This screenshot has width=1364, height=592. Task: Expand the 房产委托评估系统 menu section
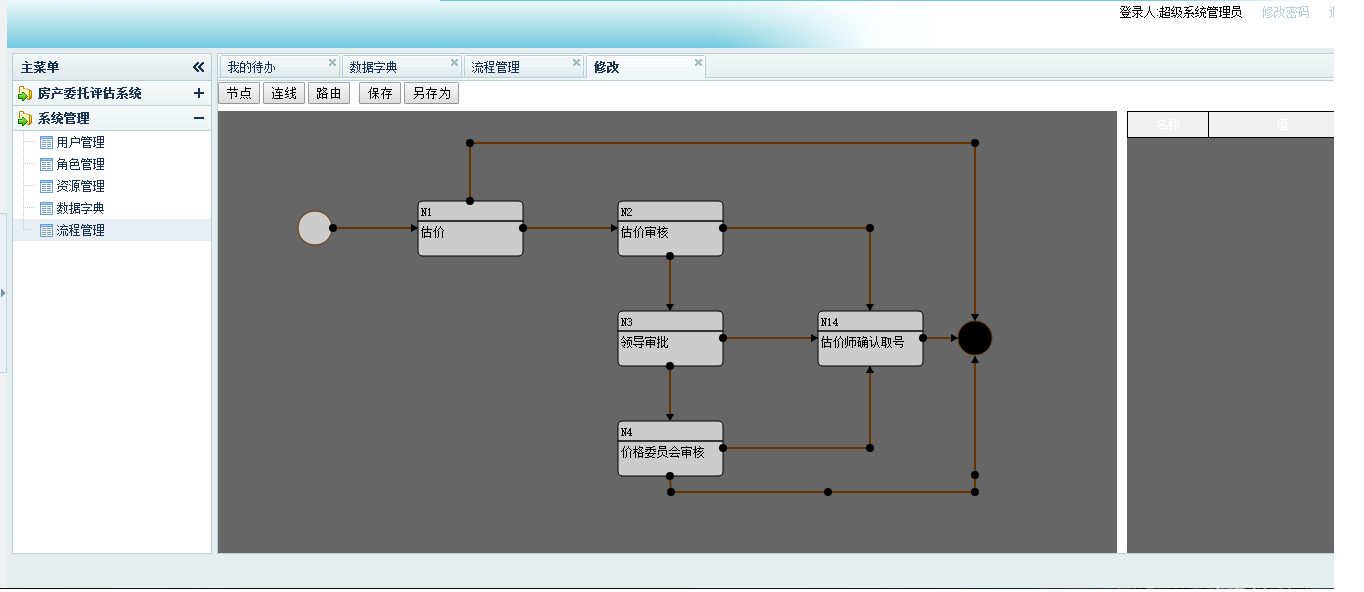pos(199,93)
